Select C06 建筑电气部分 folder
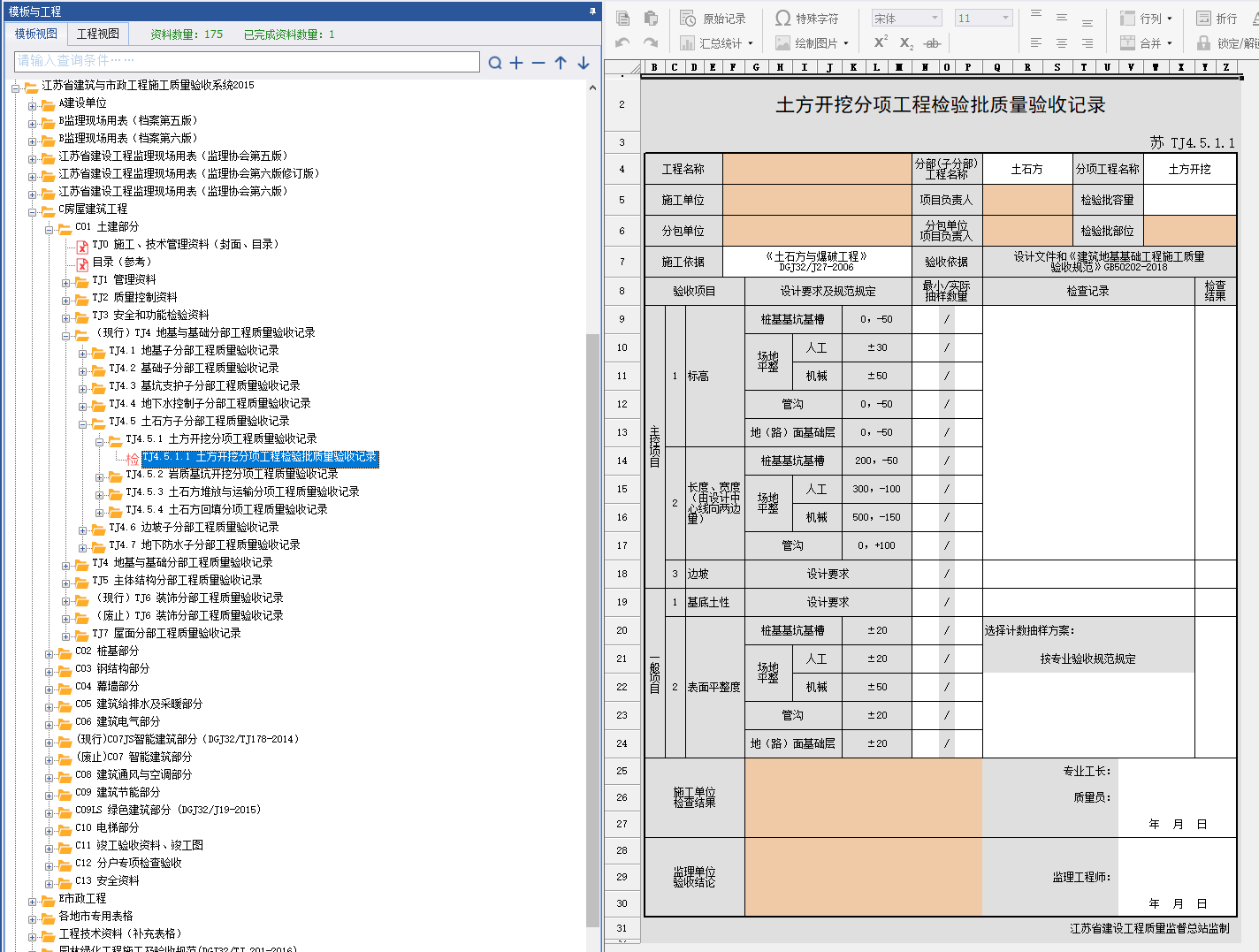This screenshot has width=1259, height=952. 118,722
